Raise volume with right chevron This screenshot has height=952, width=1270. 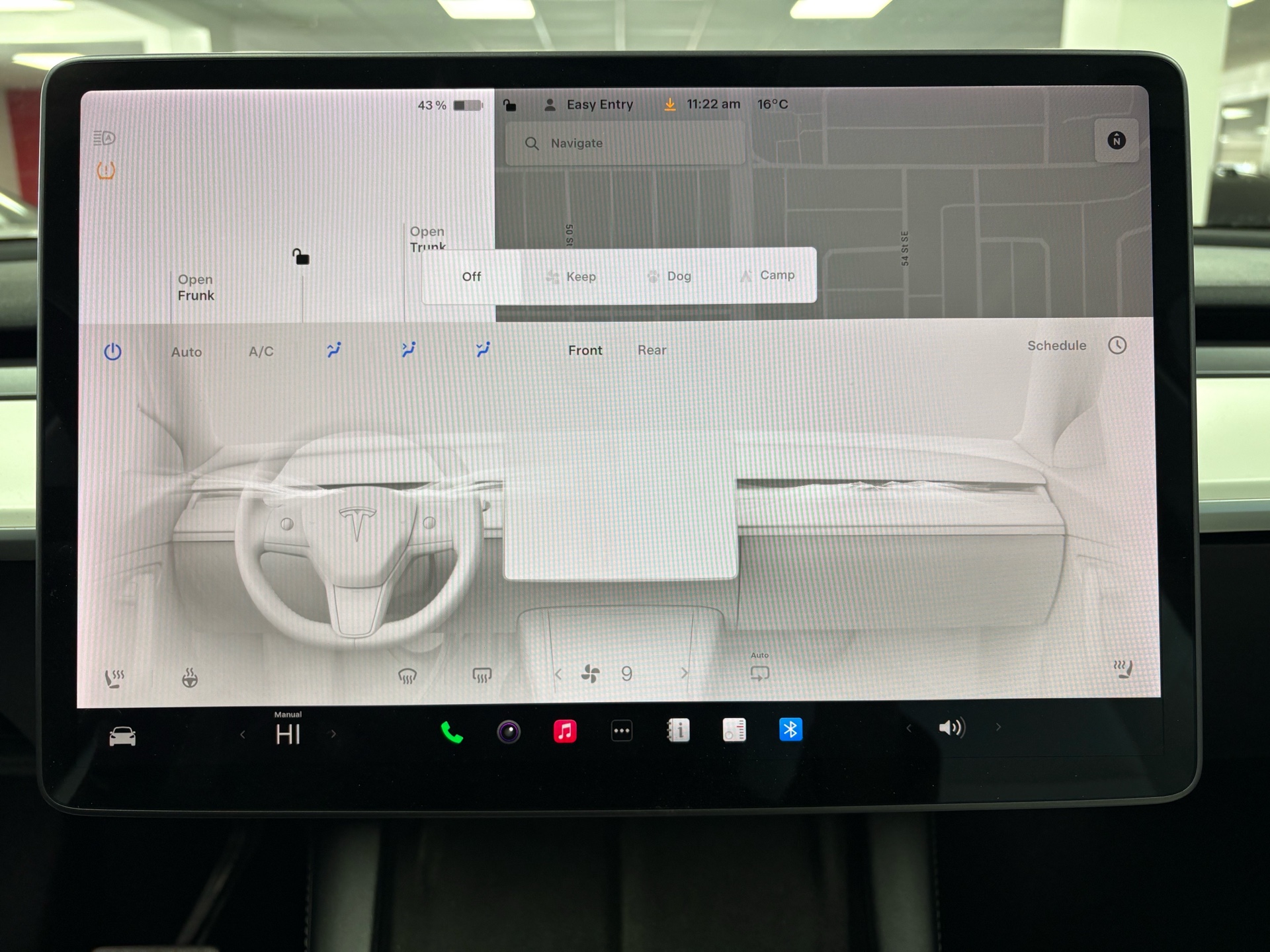coord(998,727)
